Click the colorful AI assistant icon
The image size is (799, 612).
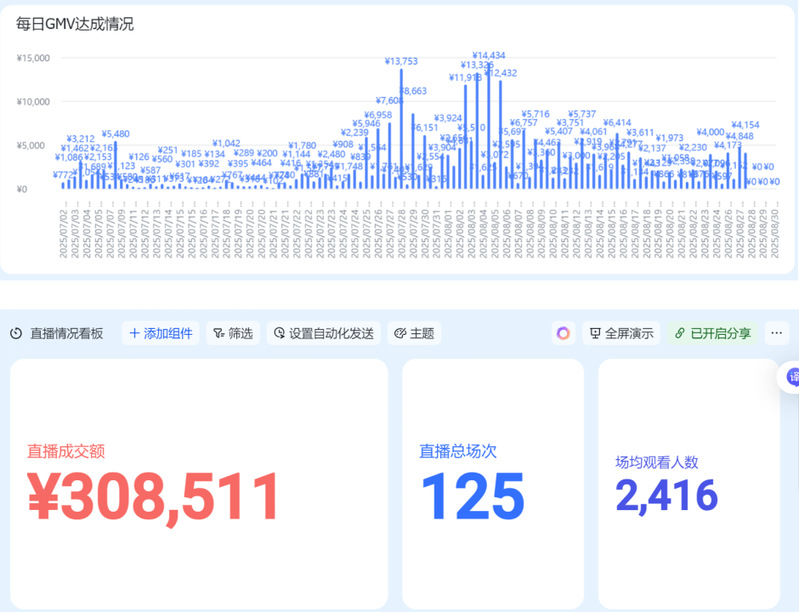coord(563,334)
